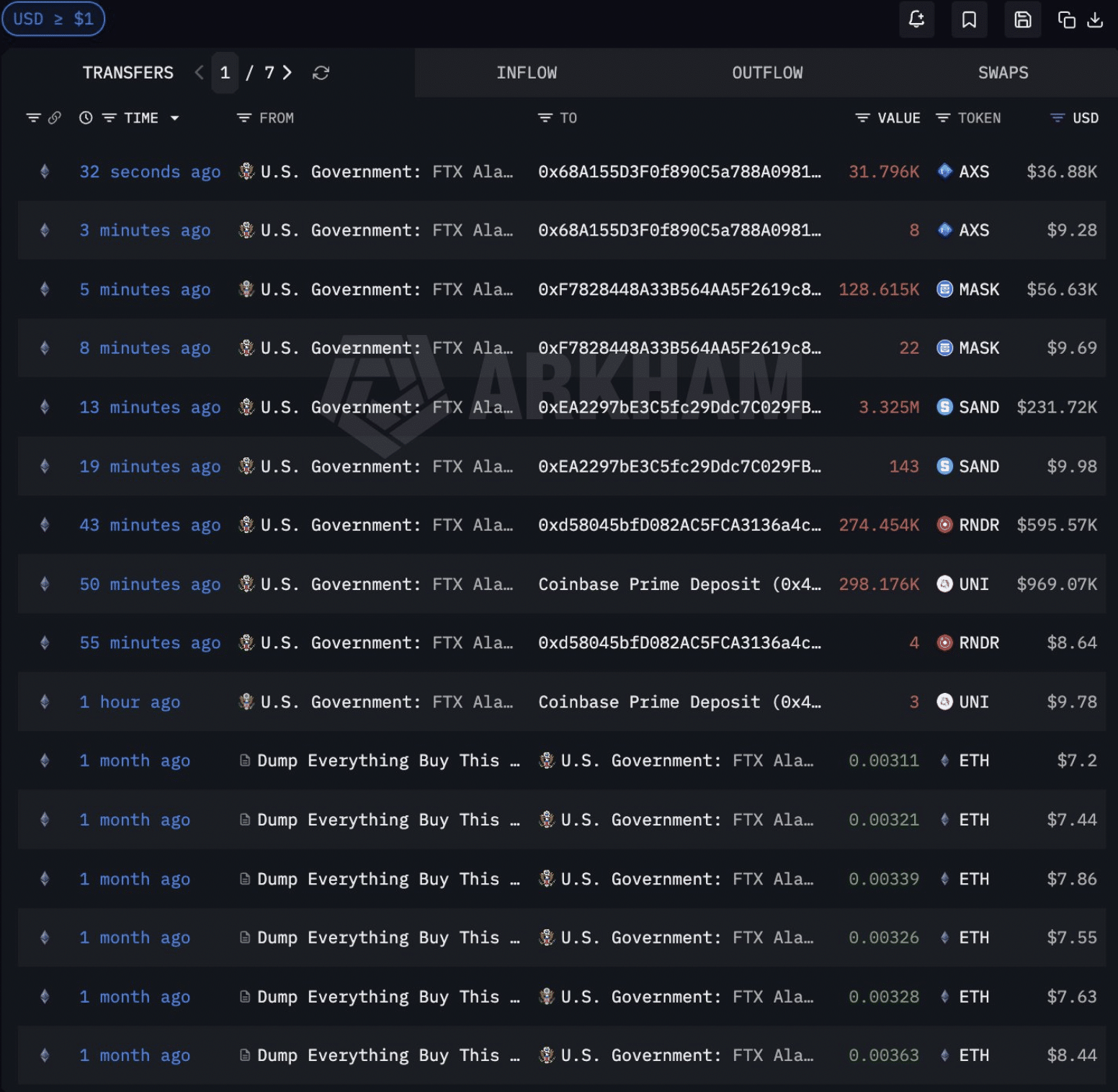This screenshot has width=1118, height=1092.
Task: Switch to the INFLOW tab
Action: (527, 73)
